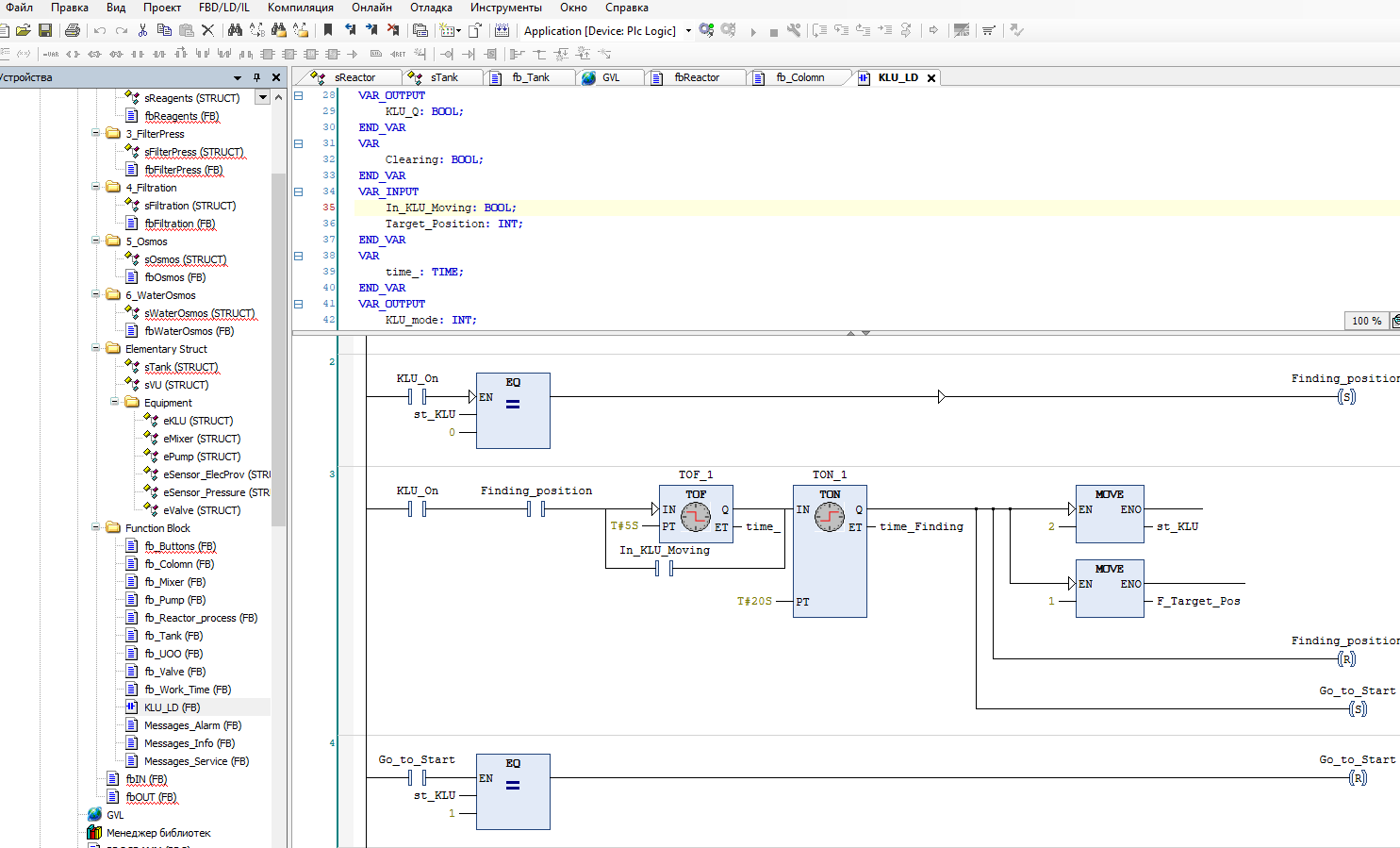Print using the printer toolbar icon

73,30
